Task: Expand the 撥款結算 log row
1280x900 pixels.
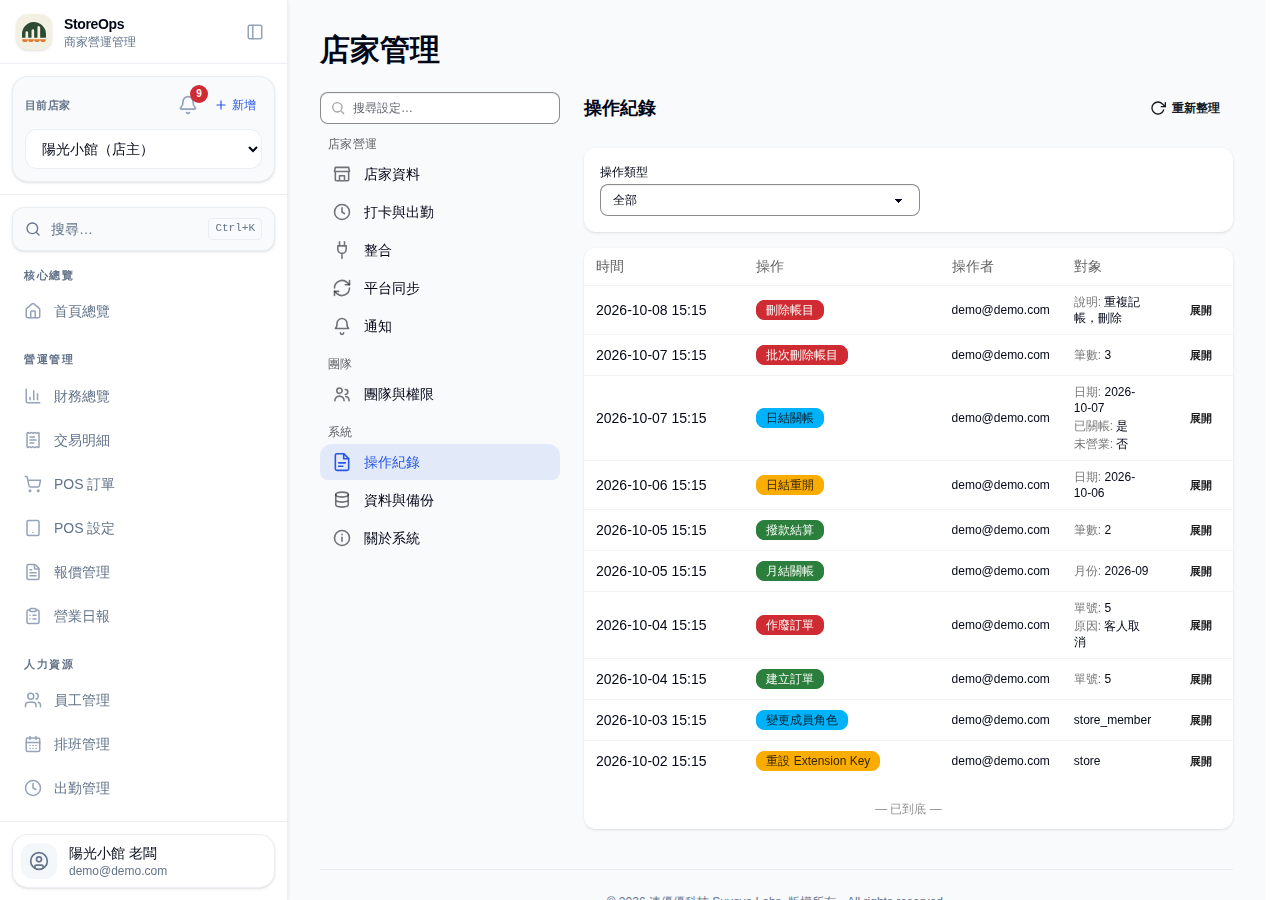Action: [1200, 530]
